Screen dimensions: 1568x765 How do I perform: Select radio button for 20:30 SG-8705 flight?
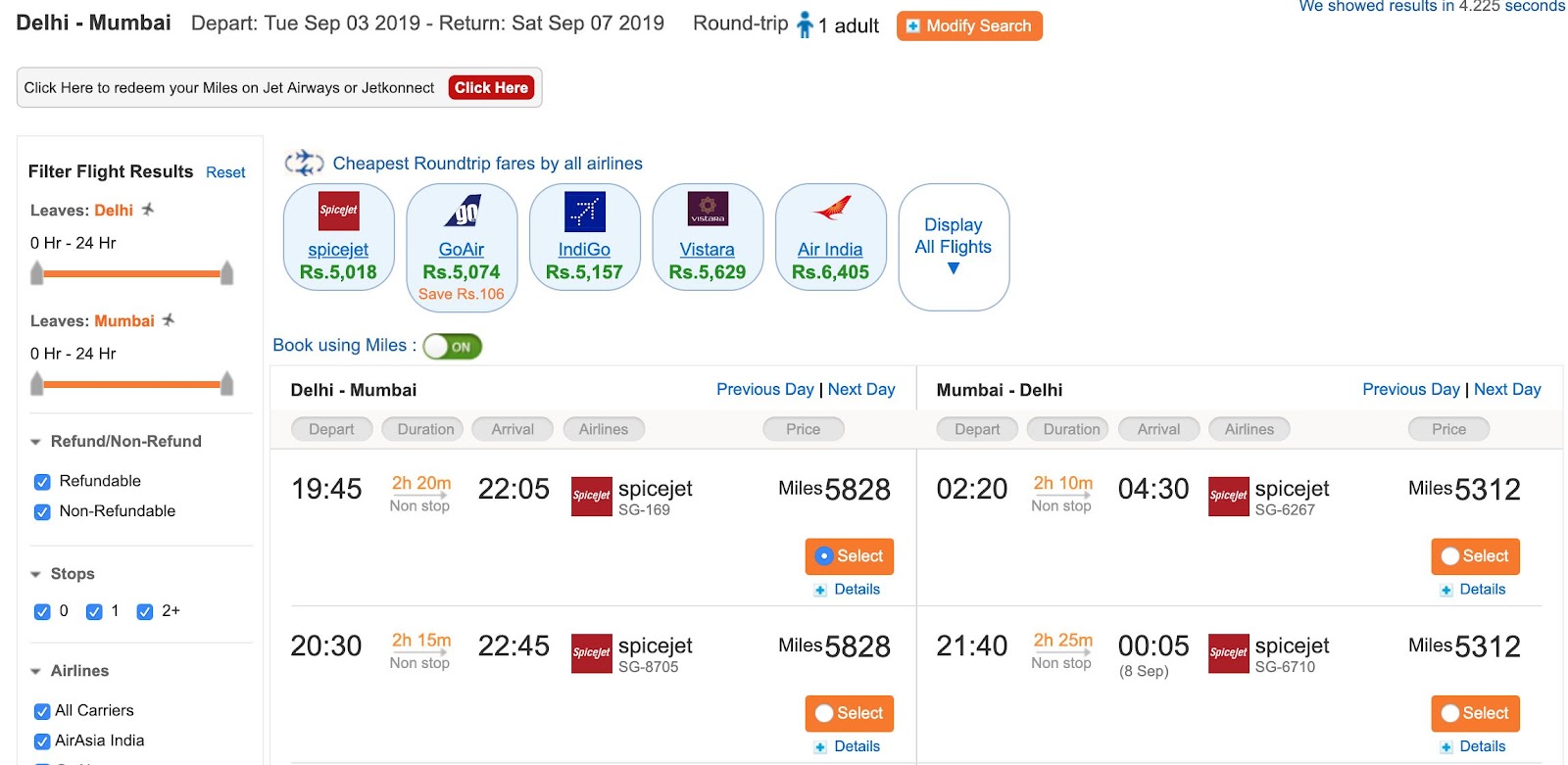click(x=824, y=713)
